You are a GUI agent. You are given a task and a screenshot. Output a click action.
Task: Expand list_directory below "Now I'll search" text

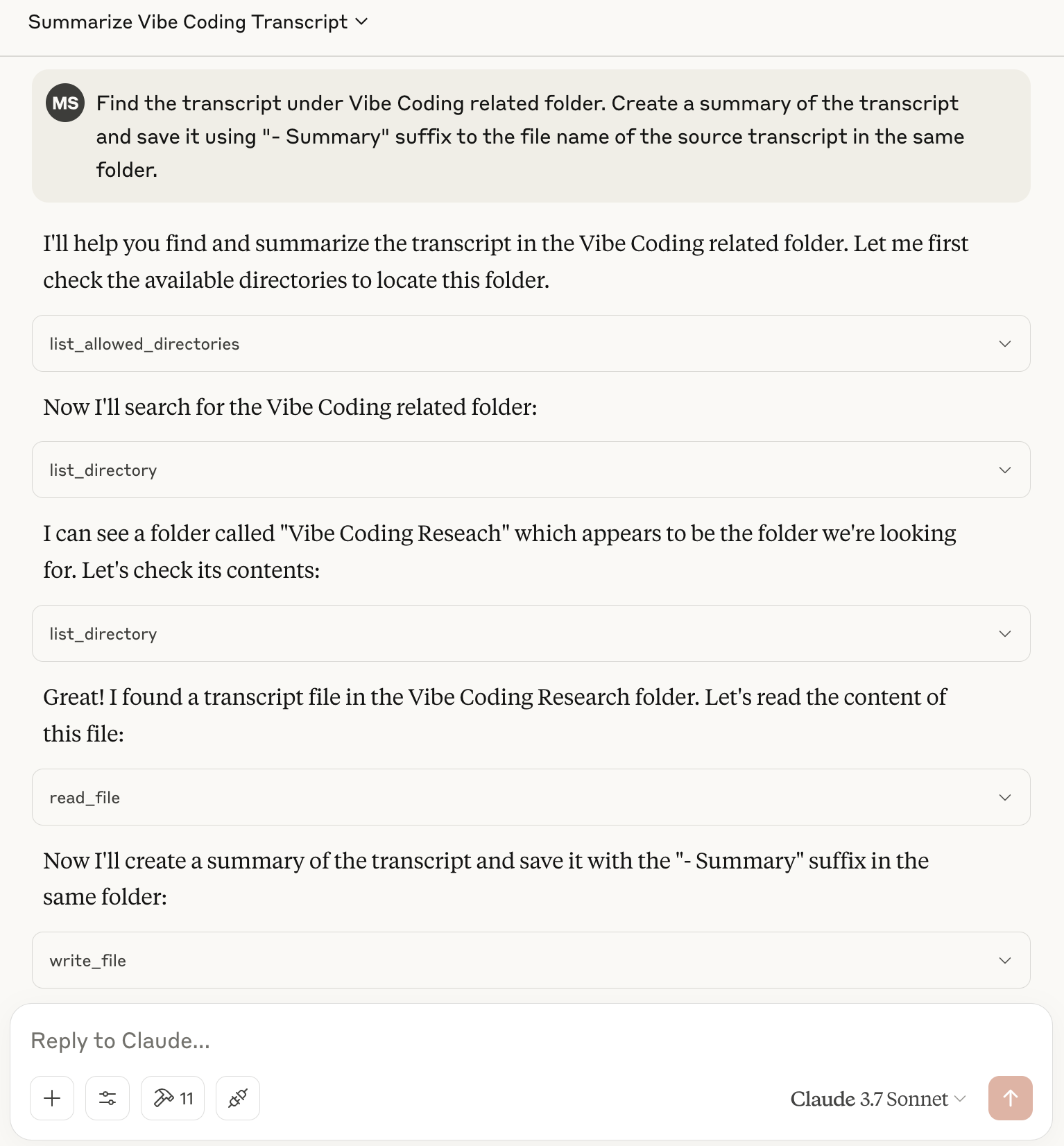(531, 470)
